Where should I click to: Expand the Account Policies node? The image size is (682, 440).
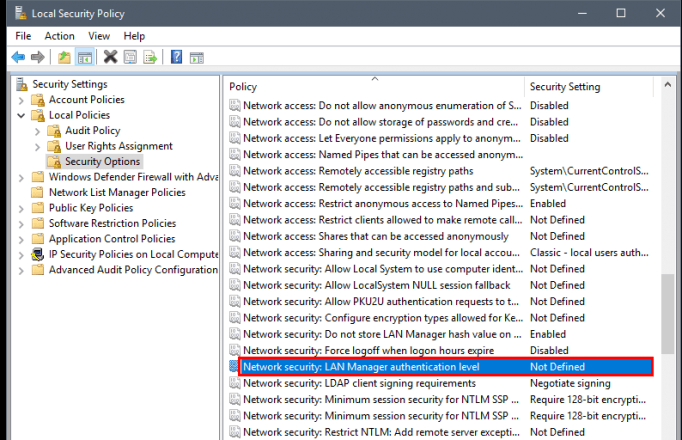tap(21, 100)
